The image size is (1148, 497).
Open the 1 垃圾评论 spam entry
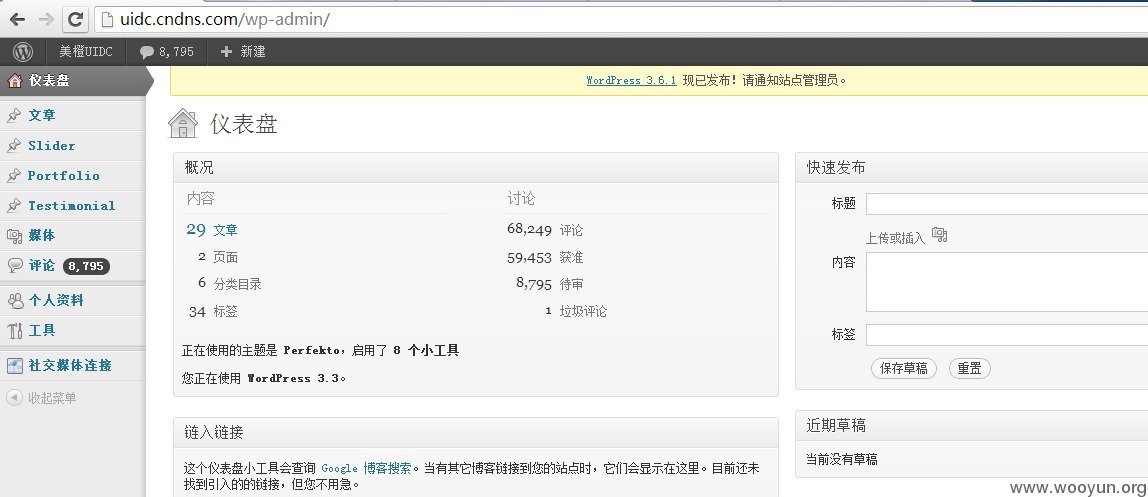click(576, 312)
